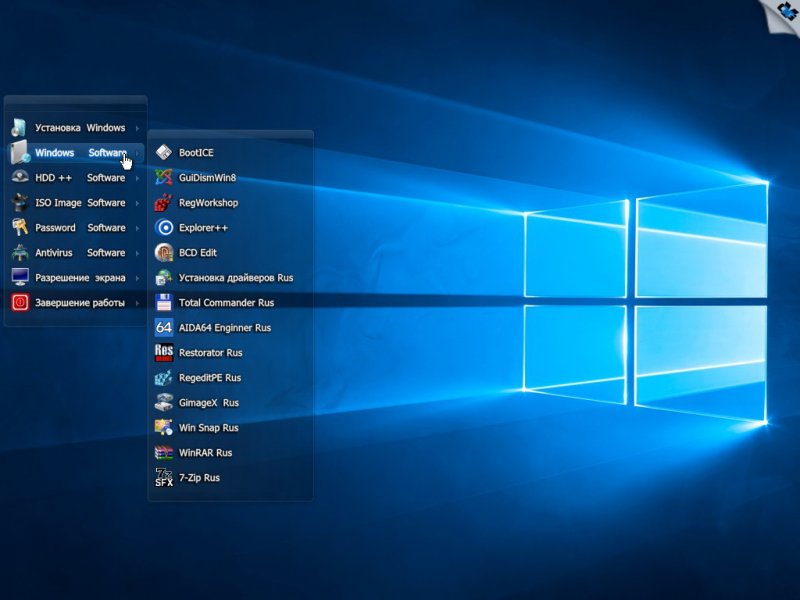Start Restorator Rus from the submenu

pyautogui.click(x=231, y=352)
